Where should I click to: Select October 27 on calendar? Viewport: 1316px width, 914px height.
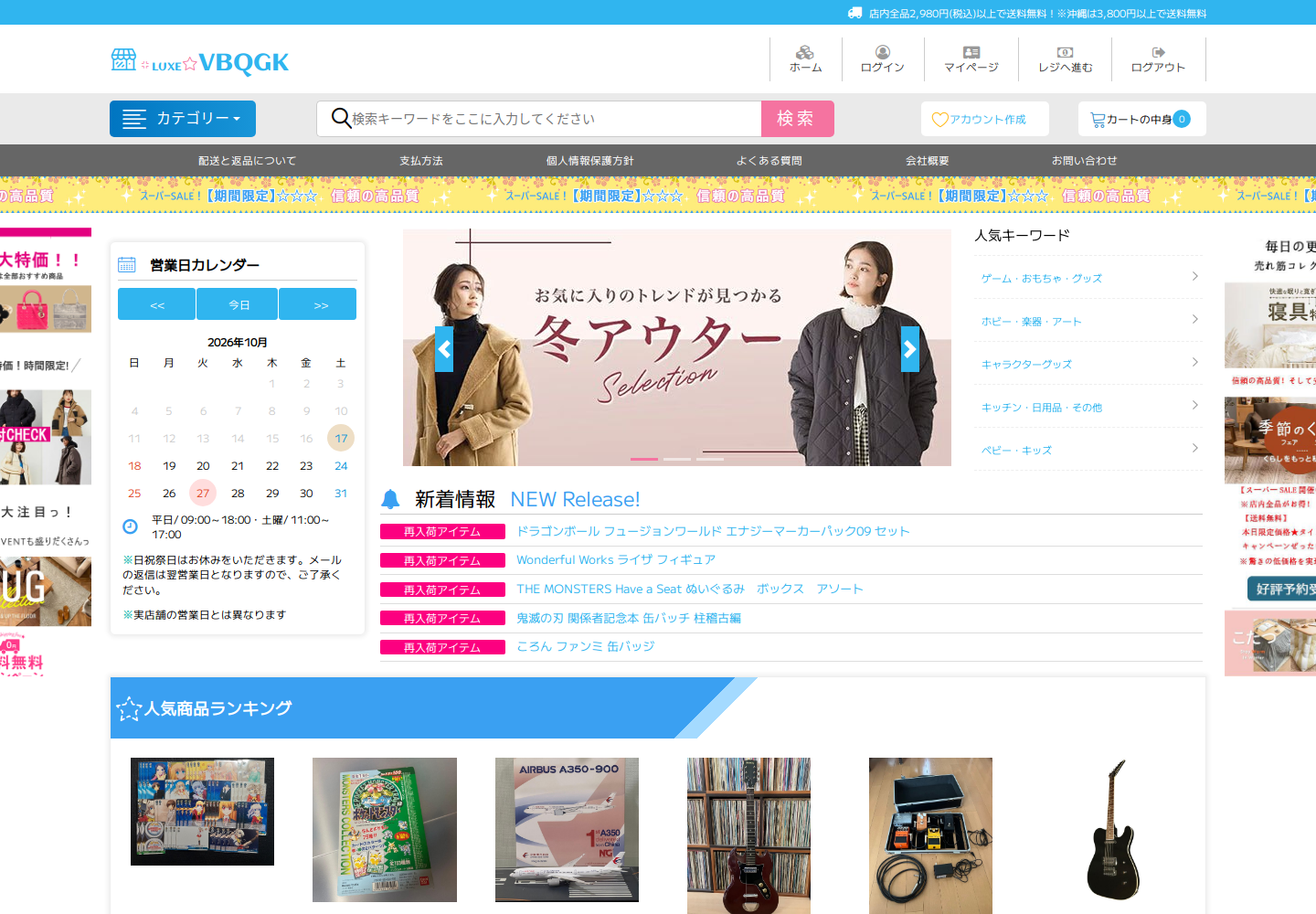[203, 493]
